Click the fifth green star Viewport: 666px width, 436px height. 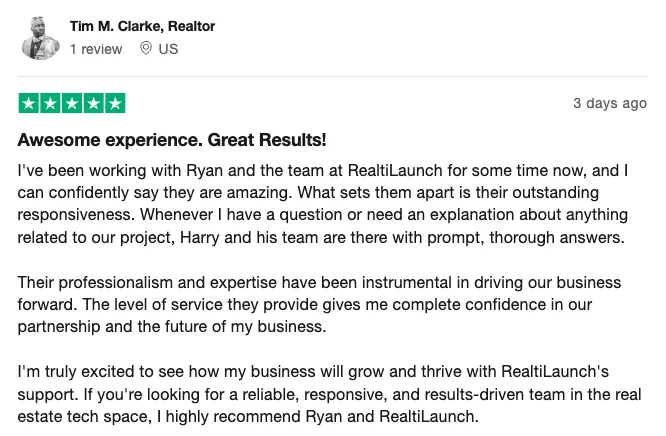pos(115,103)
